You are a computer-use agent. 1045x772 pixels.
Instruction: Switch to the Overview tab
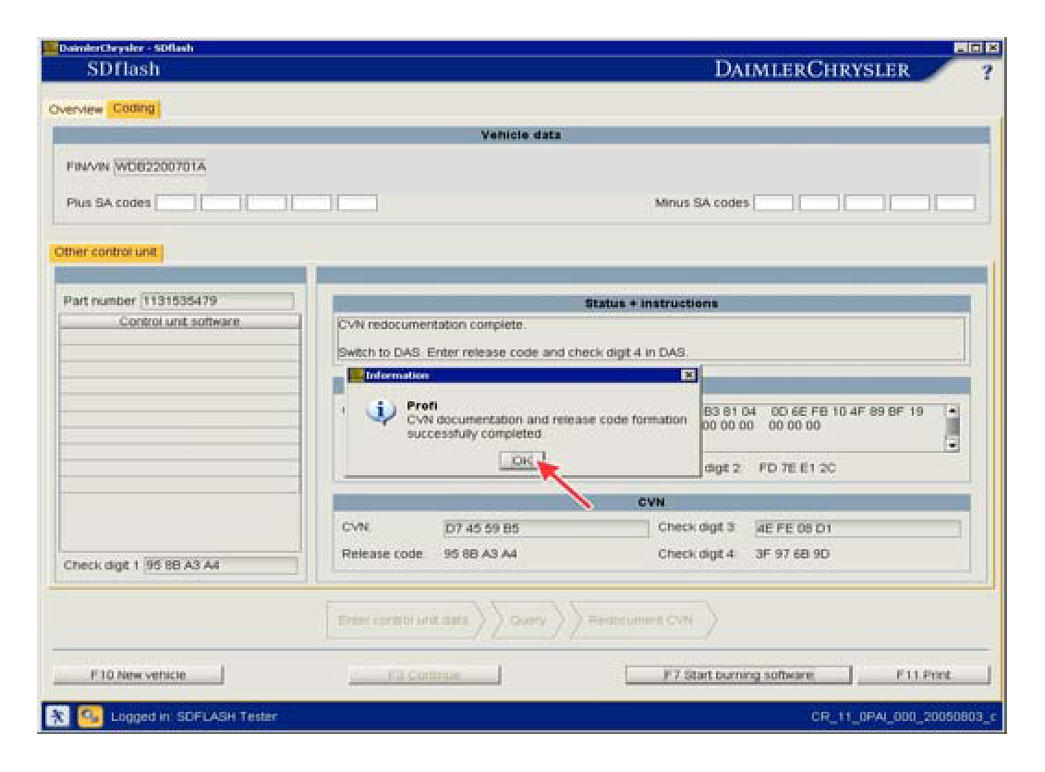point(76,109)
